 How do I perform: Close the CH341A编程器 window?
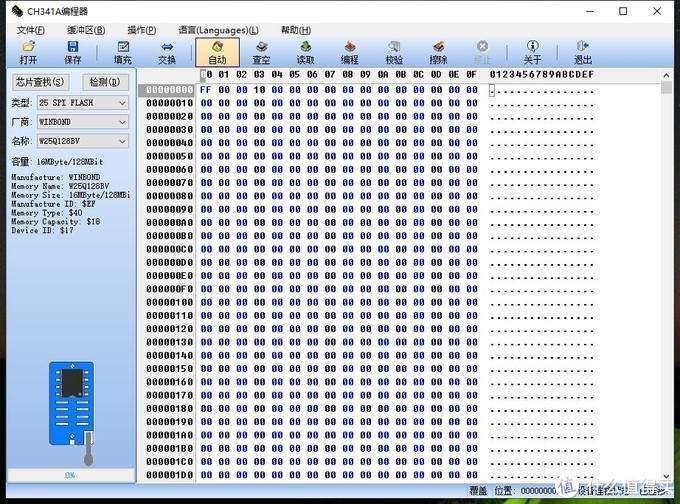point(657,11)
